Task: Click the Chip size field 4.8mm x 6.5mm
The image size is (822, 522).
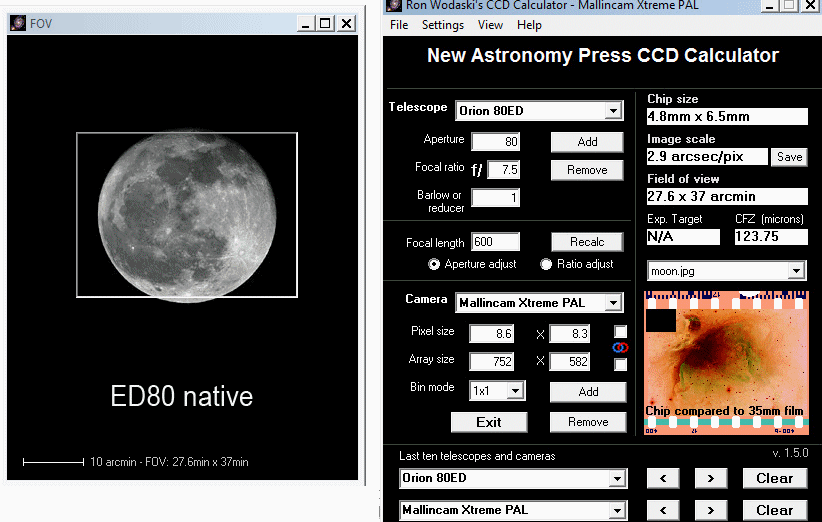Action: coord(727,116)
